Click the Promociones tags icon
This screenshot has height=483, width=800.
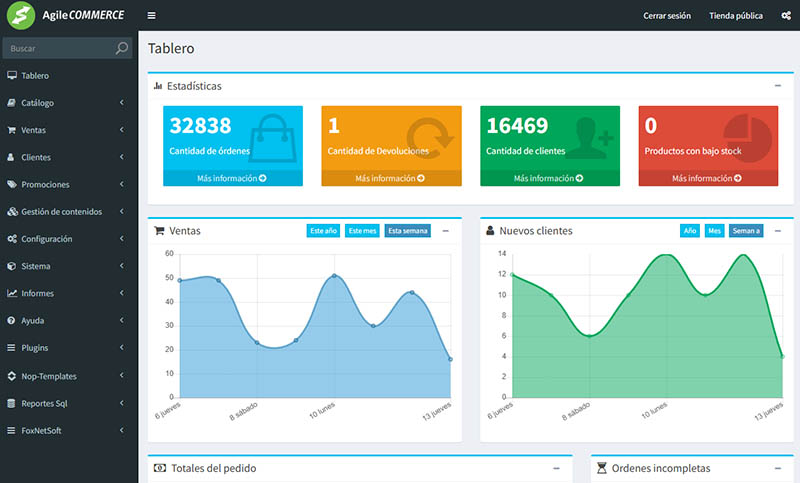pyautogui.click(x=12, y=184)
